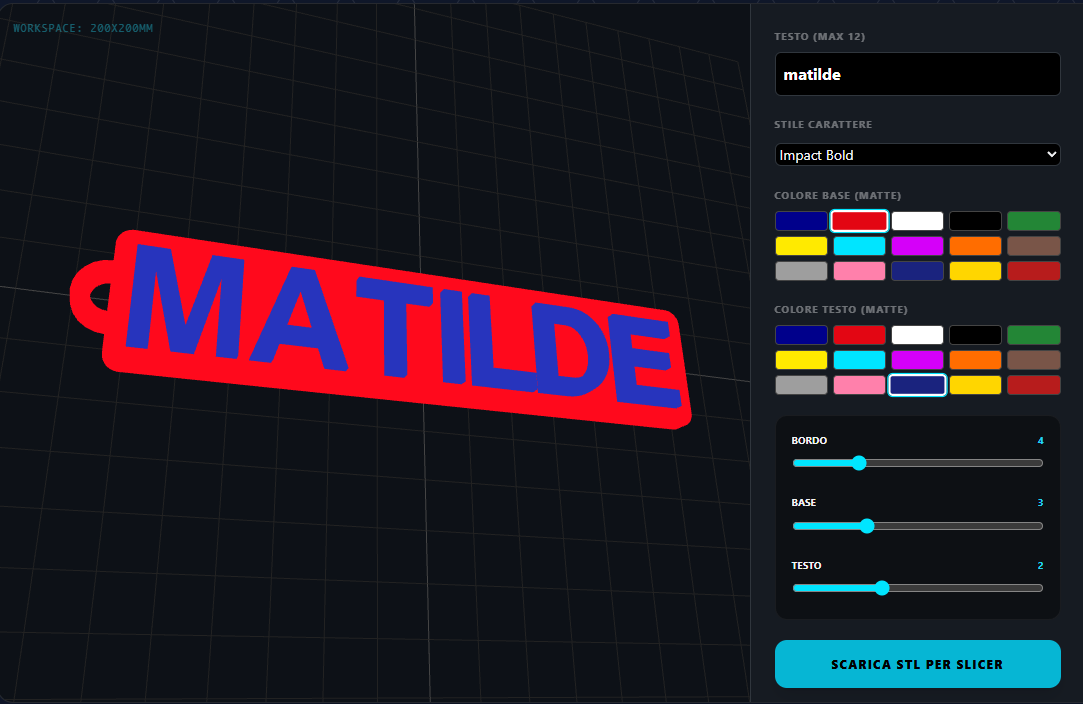Pick gold swatch in Colore Testo bottom row
The width and height of the screenshot is (1083, 704).
click(975, 385)
